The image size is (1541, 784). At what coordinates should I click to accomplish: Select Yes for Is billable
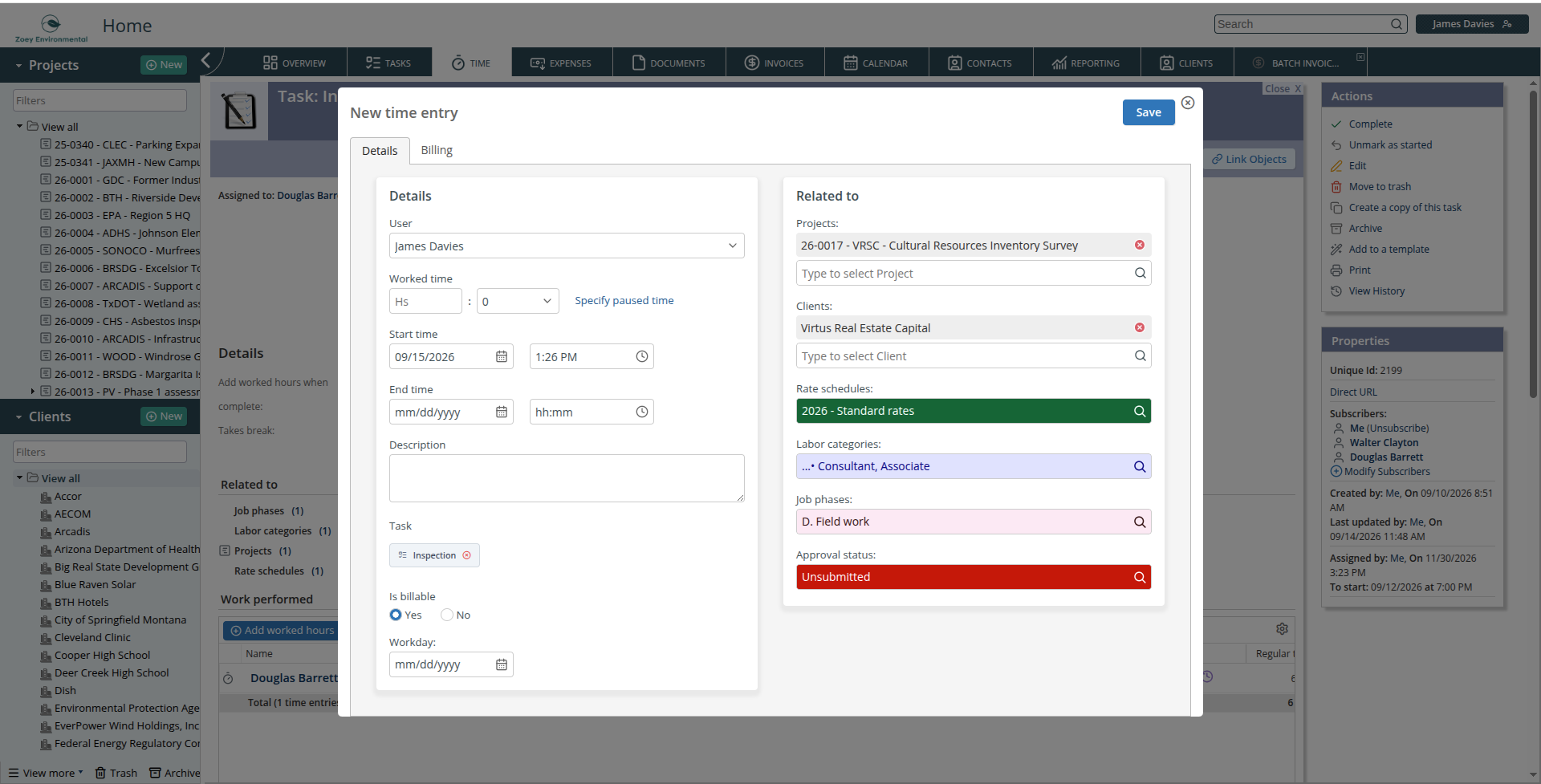pos(396,615)
